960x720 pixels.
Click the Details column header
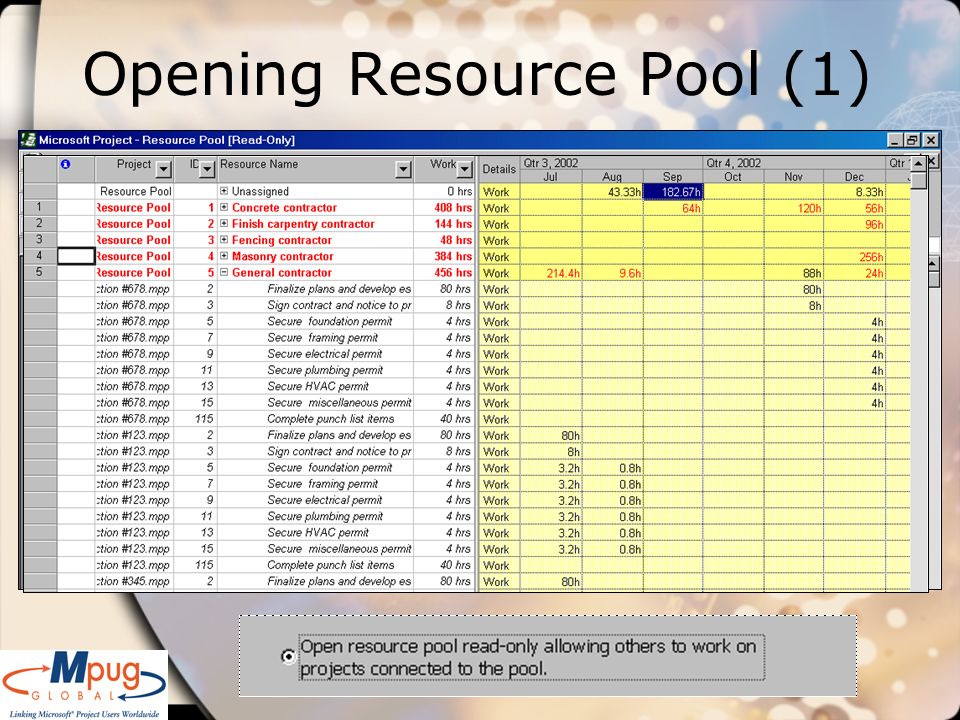tap(499, 169)
